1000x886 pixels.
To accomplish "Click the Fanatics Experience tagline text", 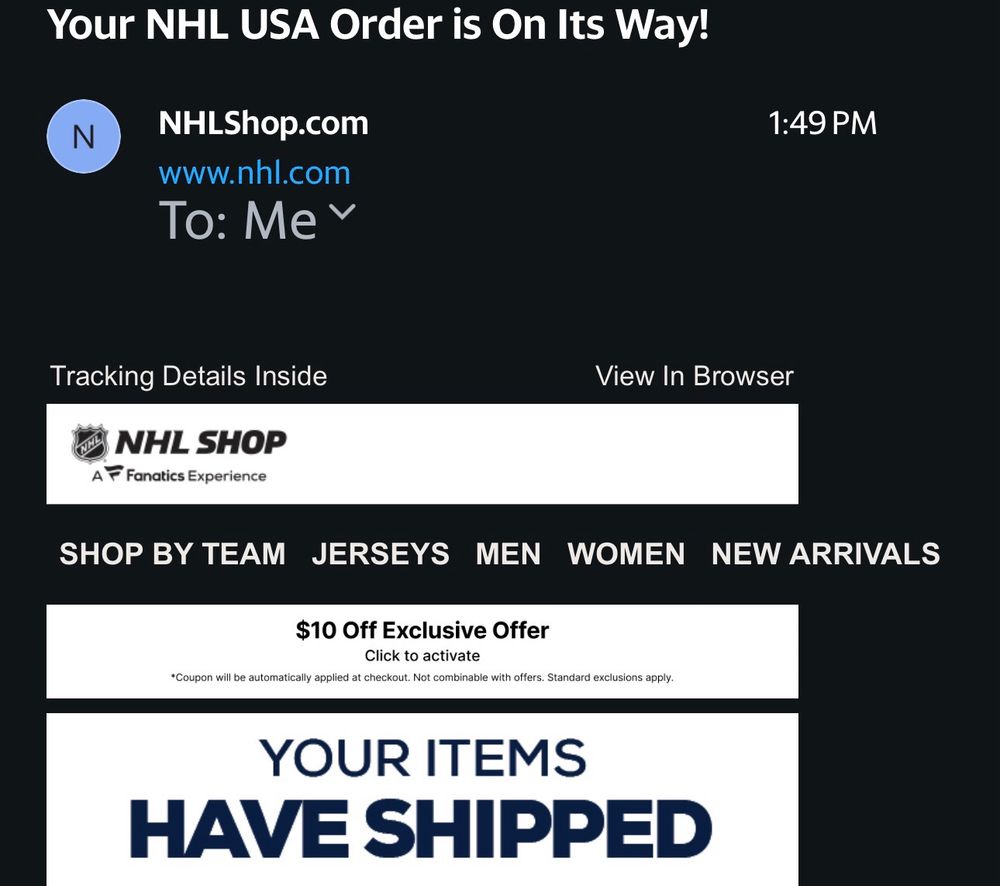I will click(x=196, y=476).
